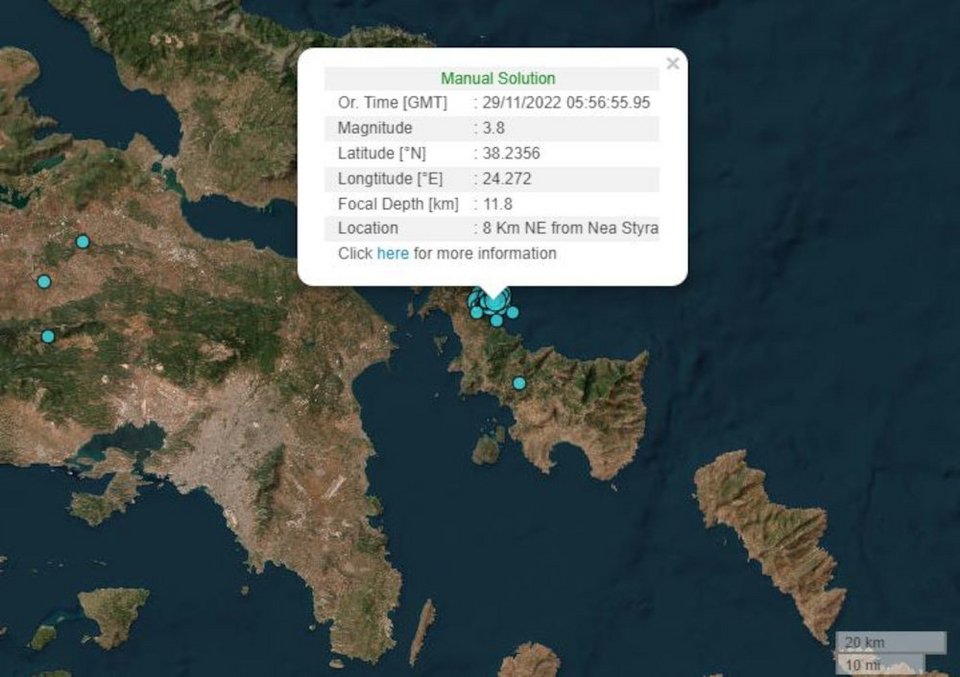Image resolution: width=960 pixels, height=677 pixels.
Task: Click the middle of the three western markers
Action: (x=44, y=282)
